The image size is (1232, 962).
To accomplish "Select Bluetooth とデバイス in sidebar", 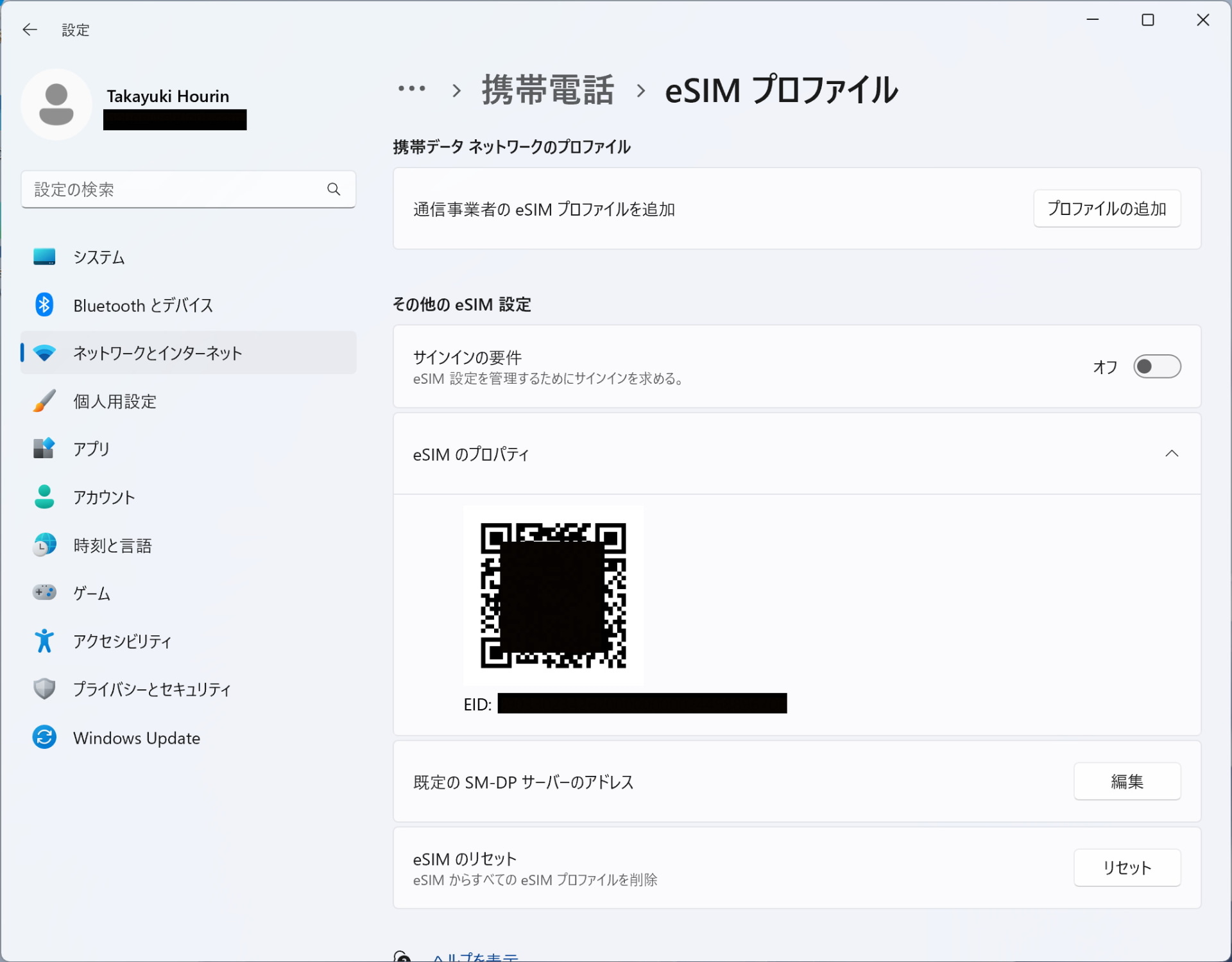I will (x=142, y=305).
